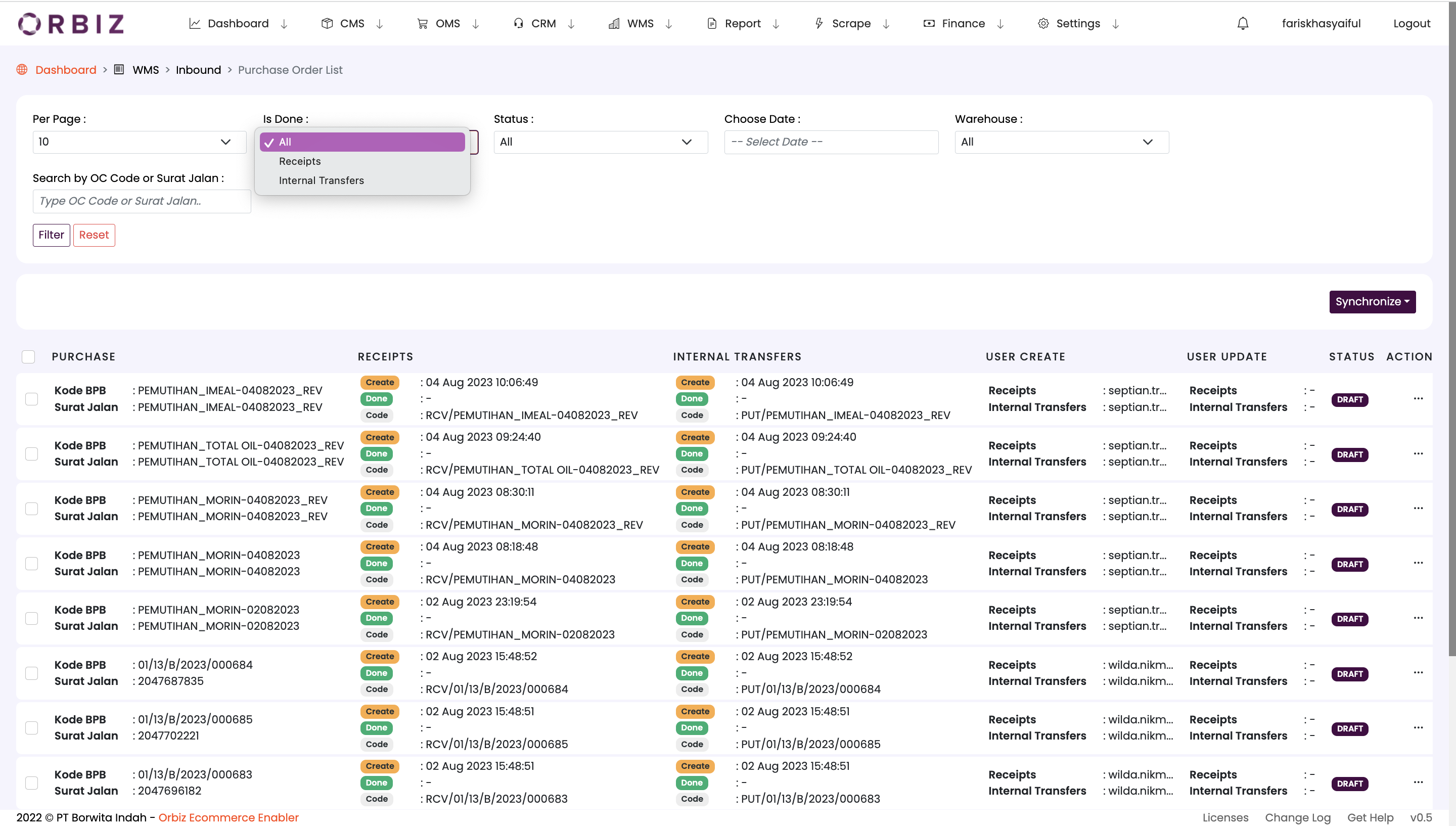
Task: Open action menu for 01/13/B/2023/000683 row
Action: point(1418,783)
